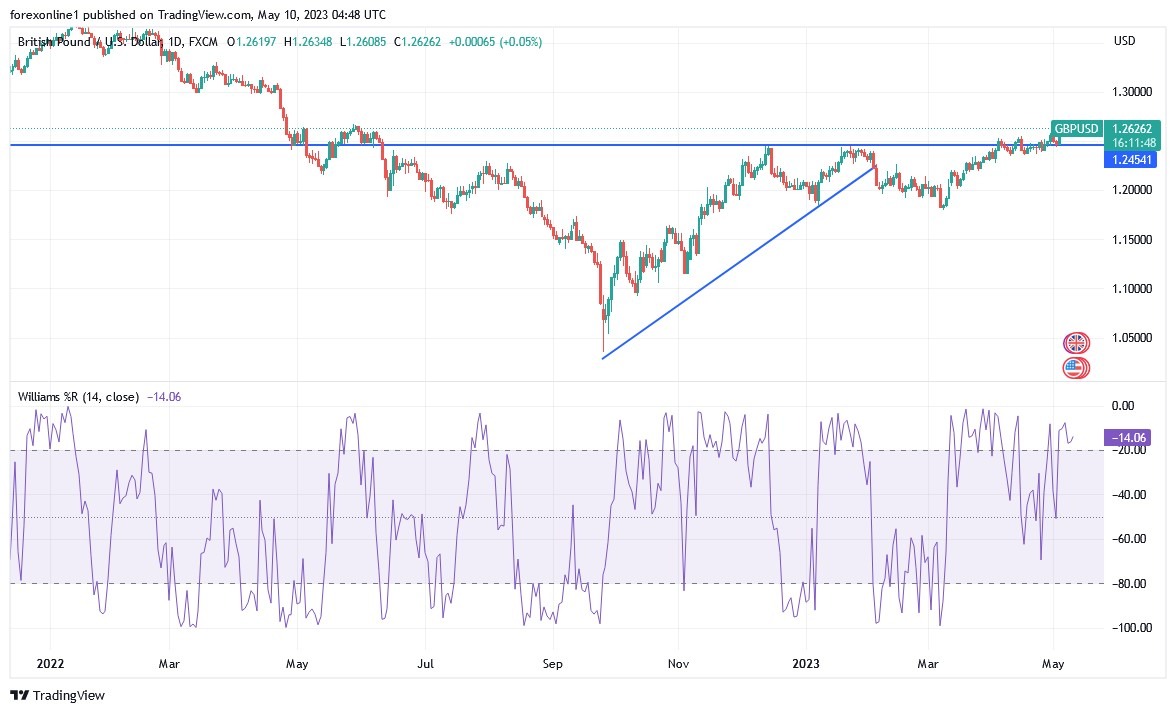Click the USD currency label on price axis
1176x713 pixels.
1124,40
